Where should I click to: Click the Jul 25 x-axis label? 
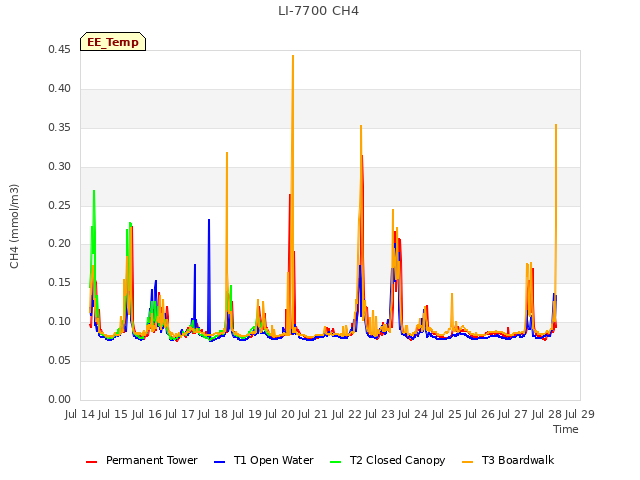point(447,414)
